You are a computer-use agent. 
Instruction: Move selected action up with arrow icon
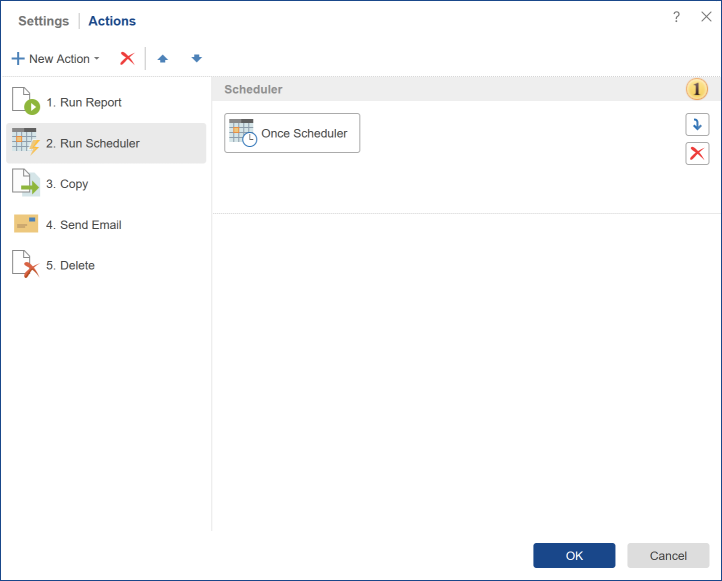[163, 59]
